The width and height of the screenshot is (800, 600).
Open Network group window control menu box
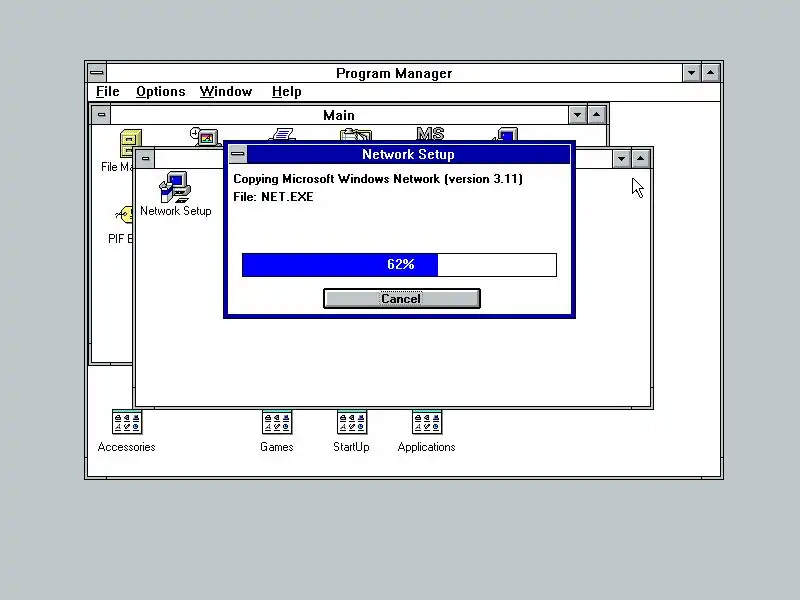coord(145,159)
